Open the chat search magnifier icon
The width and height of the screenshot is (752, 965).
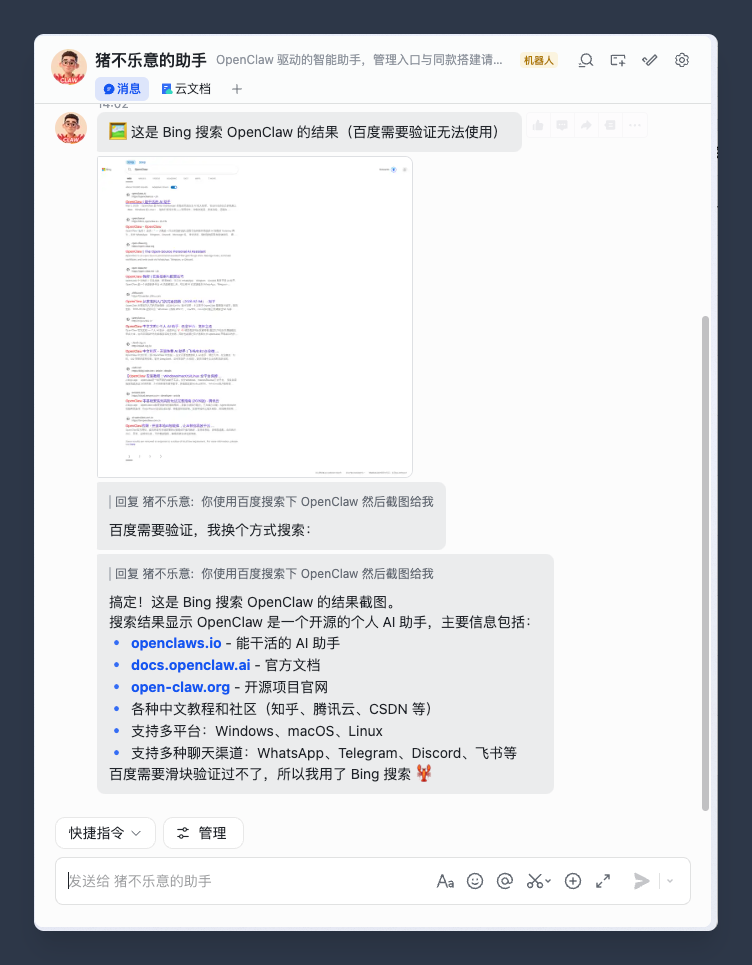click(x=586, y=60)
